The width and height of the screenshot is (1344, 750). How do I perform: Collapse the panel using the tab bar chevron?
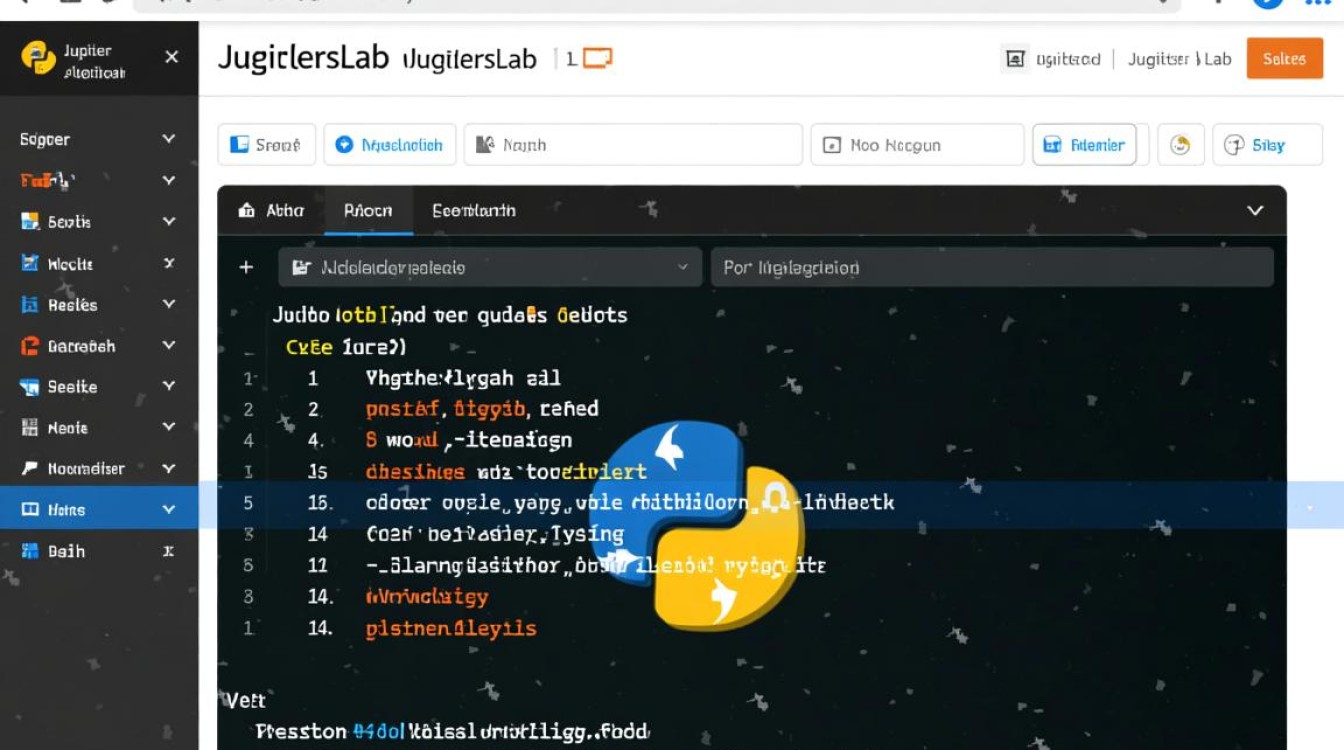[x=1255, y=211]
